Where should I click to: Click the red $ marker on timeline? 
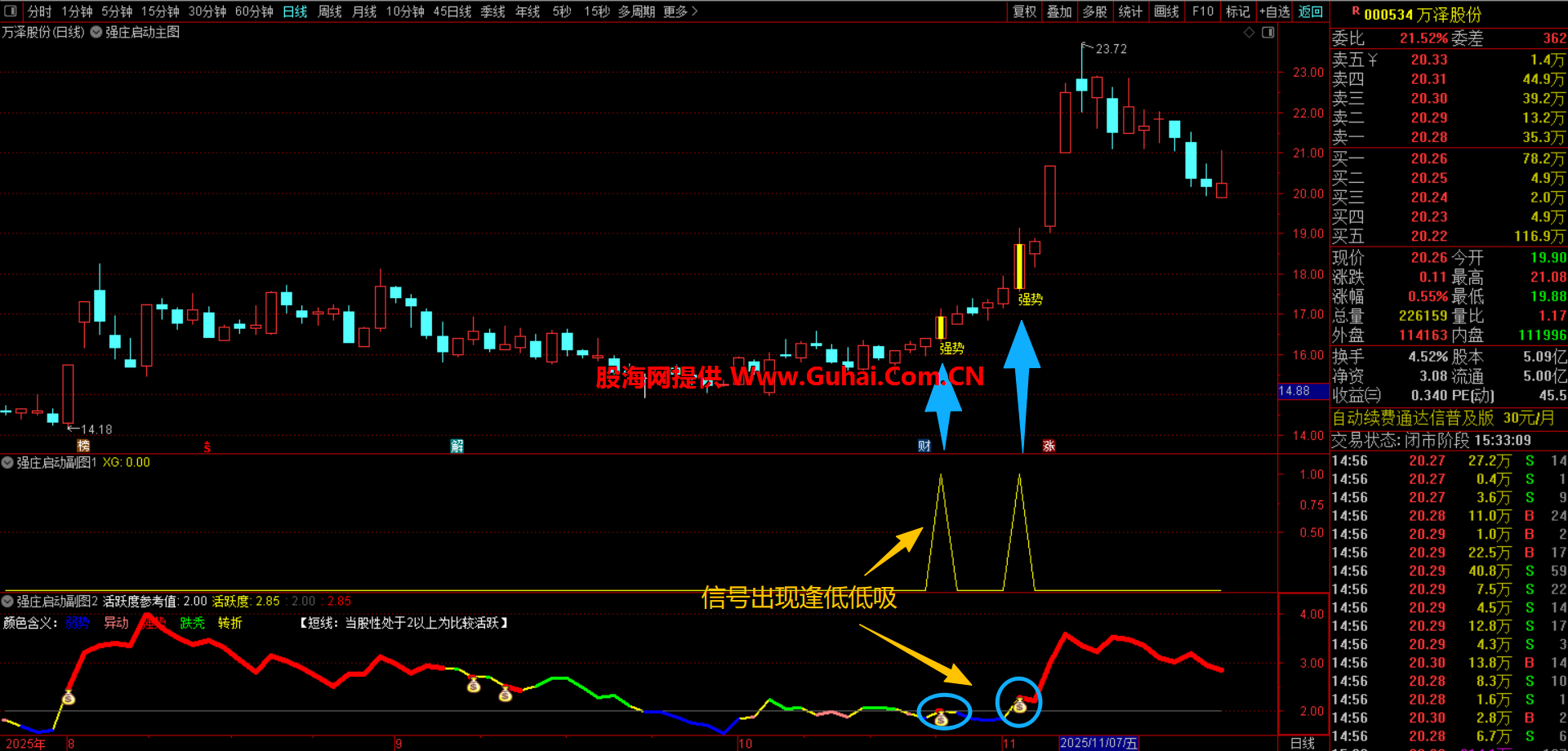207,447
